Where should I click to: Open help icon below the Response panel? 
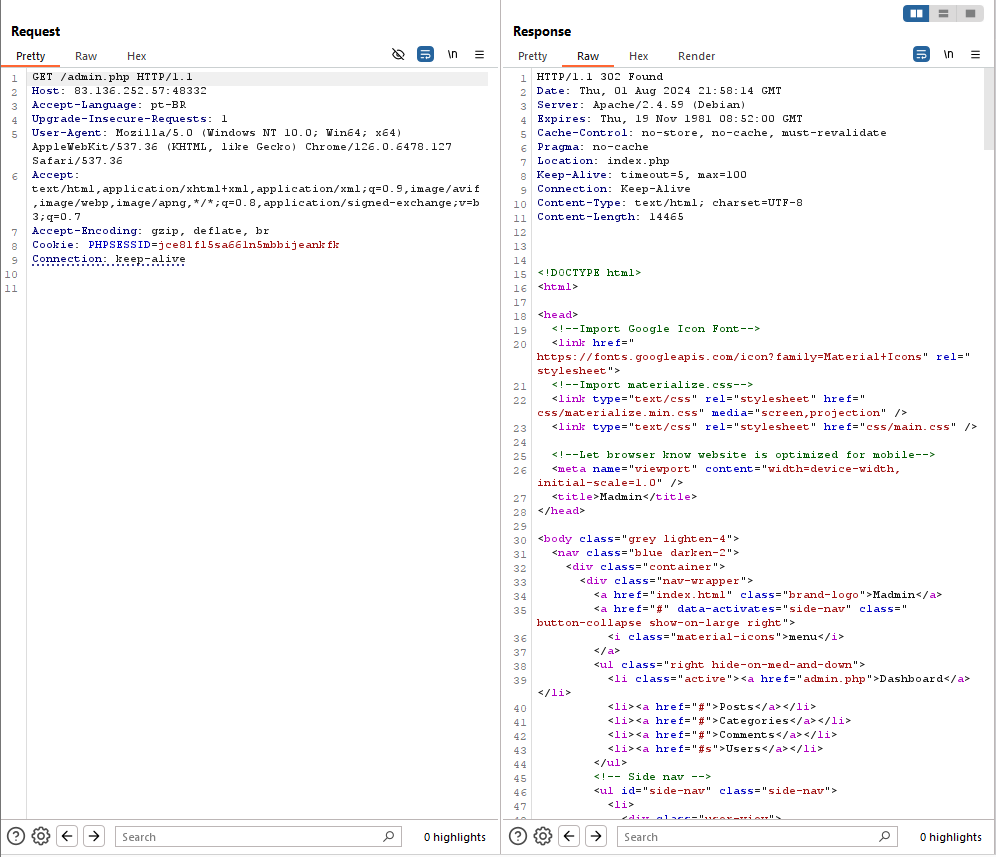click(x=518, y=836)
